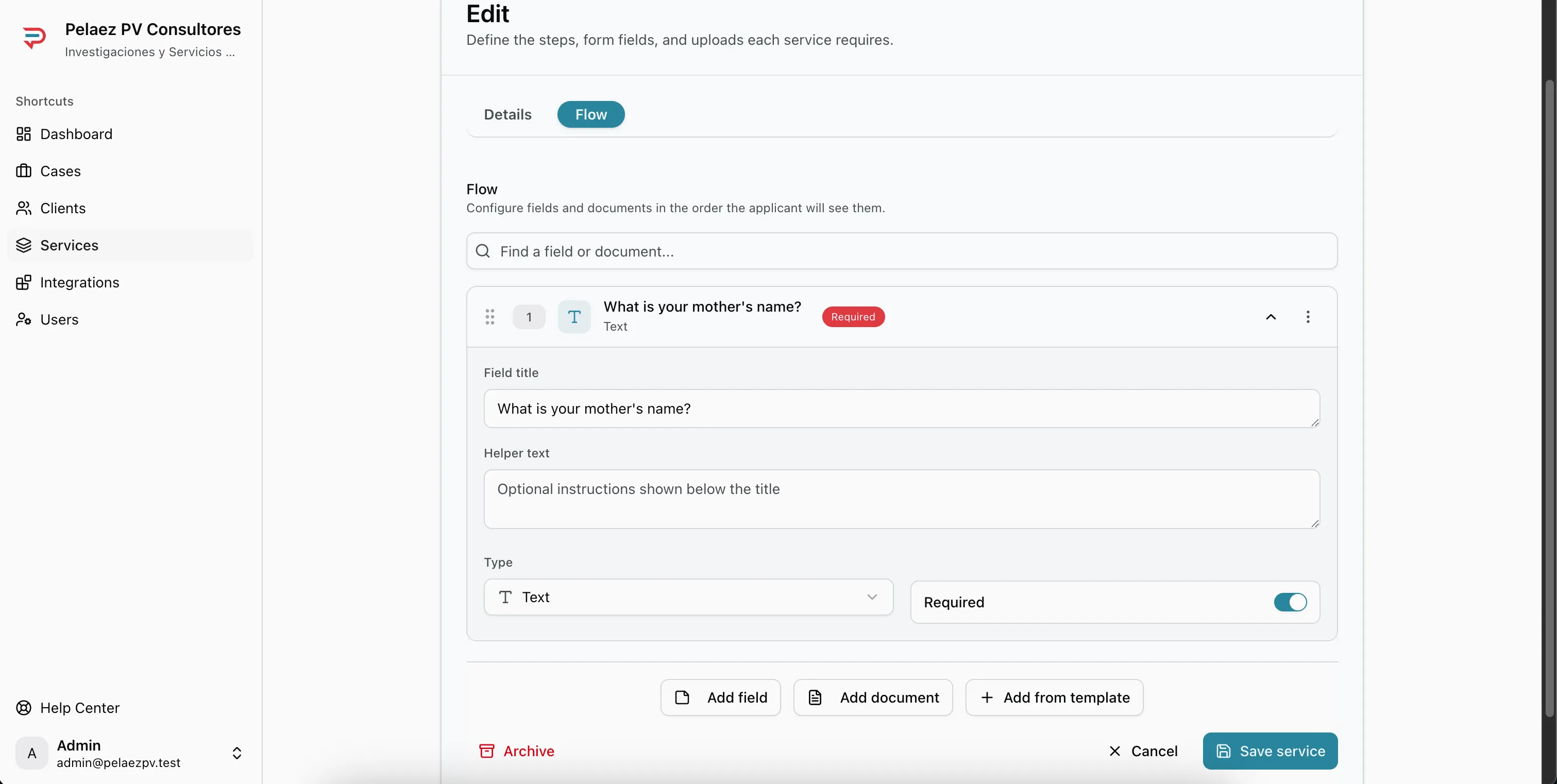Save the service

[1270, 751]
